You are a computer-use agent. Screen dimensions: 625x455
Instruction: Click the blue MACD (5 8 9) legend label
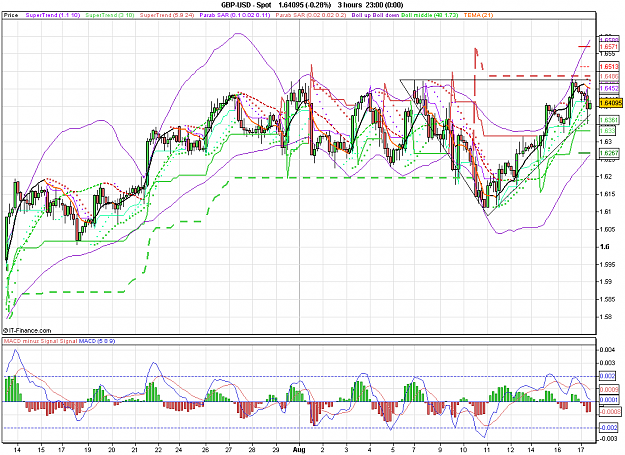[x=97, y=341]
